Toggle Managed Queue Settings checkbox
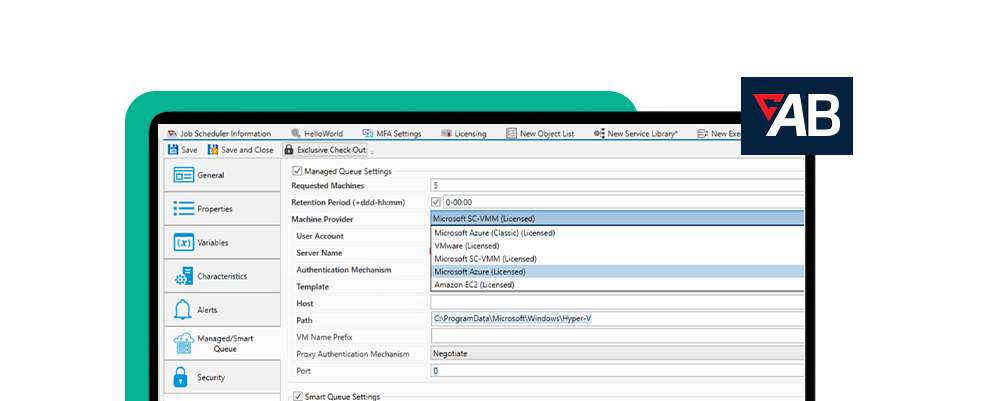Screen dimensions: 989x401 pos(297,171)
